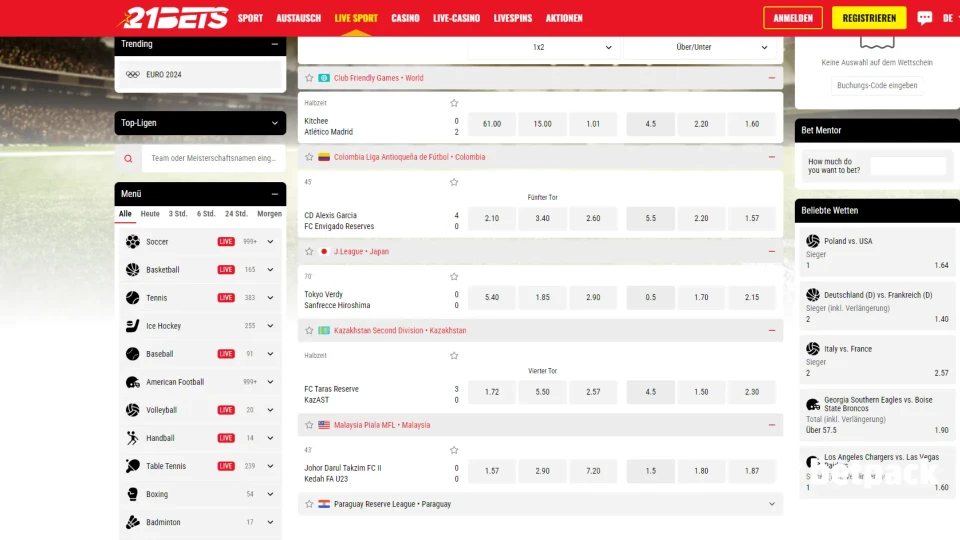Click the Bet Mentor amount input
This screenshot has width=960, height=540.
pyautogui.click(x=908, y=165)
